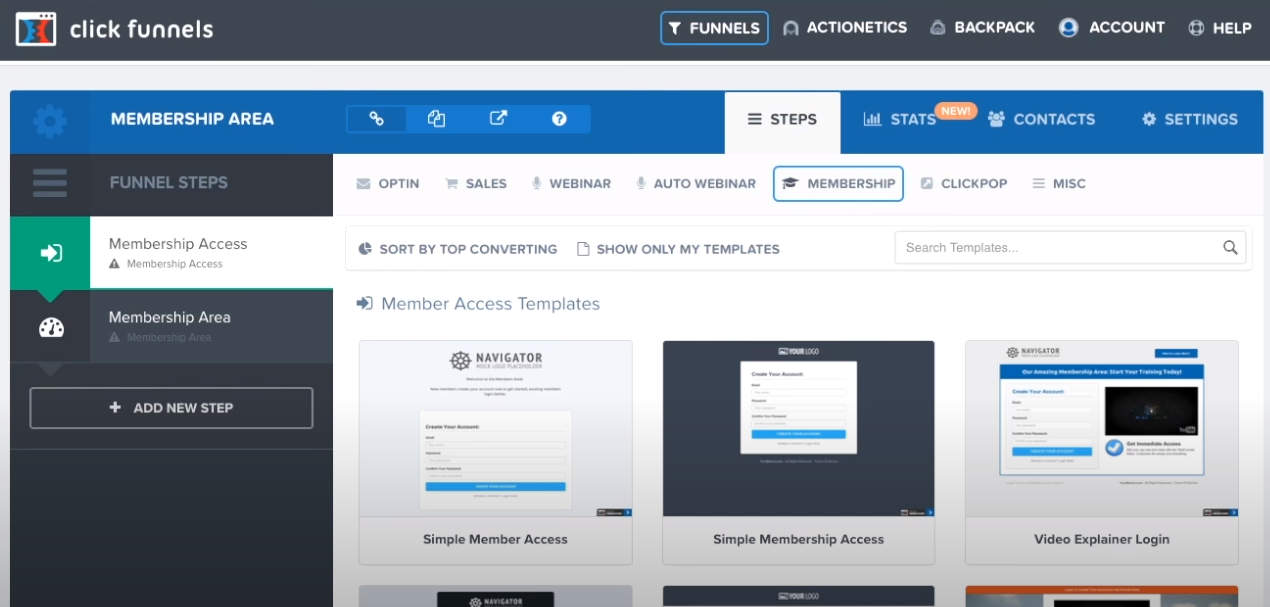Viewport: 1270px width, 607px height.
Task: Filter templates by Optin
Action: coord(388,184)
